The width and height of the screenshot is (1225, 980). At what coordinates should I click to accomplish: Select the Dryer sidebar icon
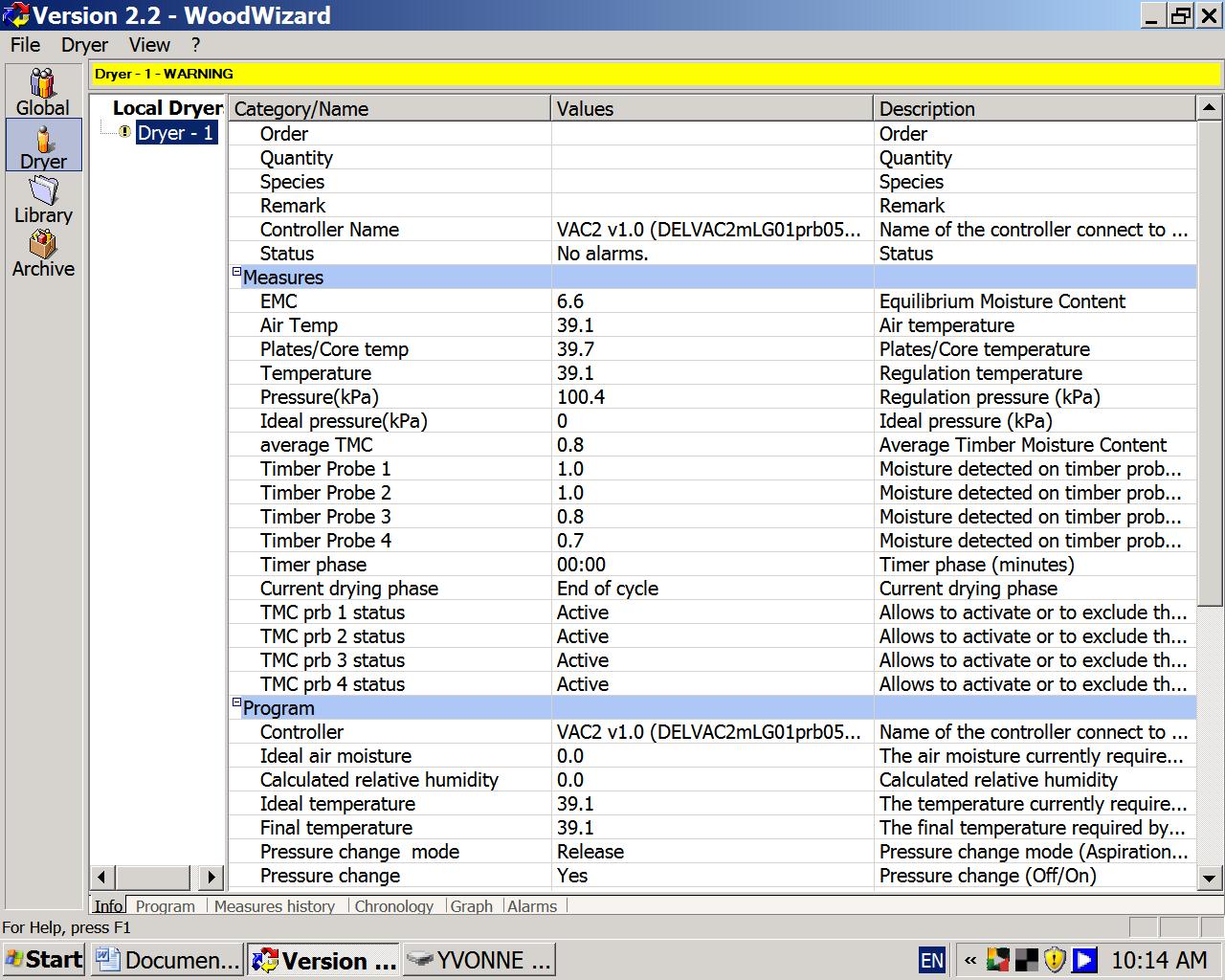point(44,145)
